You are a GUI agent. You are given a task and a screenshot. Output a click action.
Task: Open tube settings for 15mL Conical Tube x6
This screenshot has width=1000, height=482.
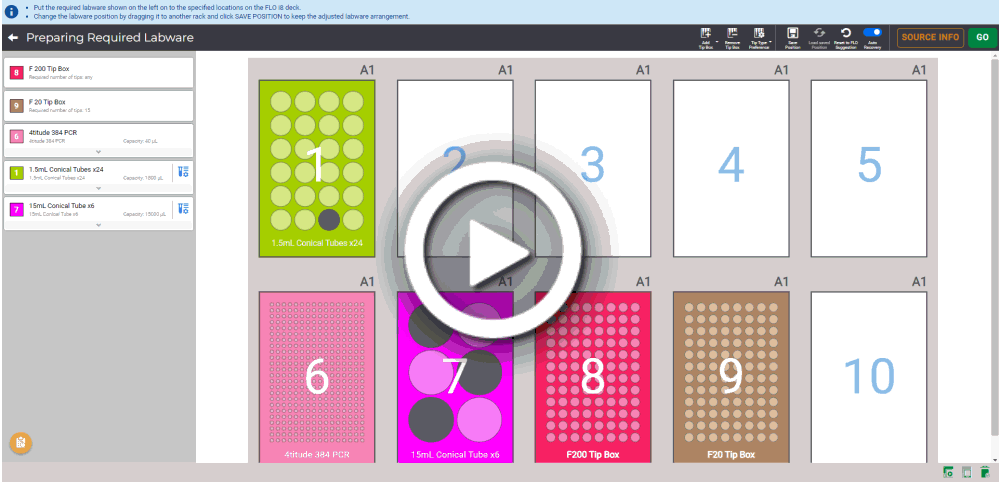(181, 209)
